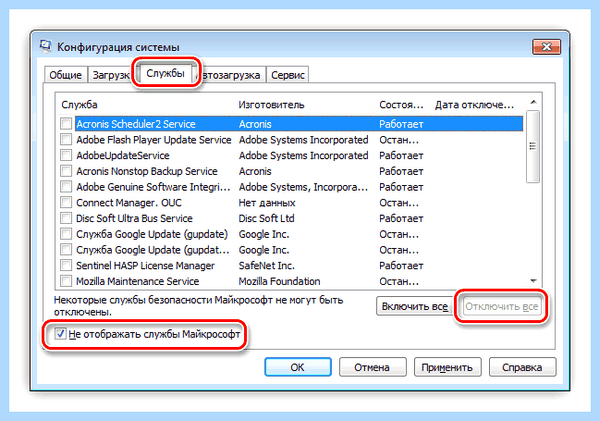Select Adobe Flash Player Update Service row
The height and width of the screenshot is (421, 600).
[291, 140]
